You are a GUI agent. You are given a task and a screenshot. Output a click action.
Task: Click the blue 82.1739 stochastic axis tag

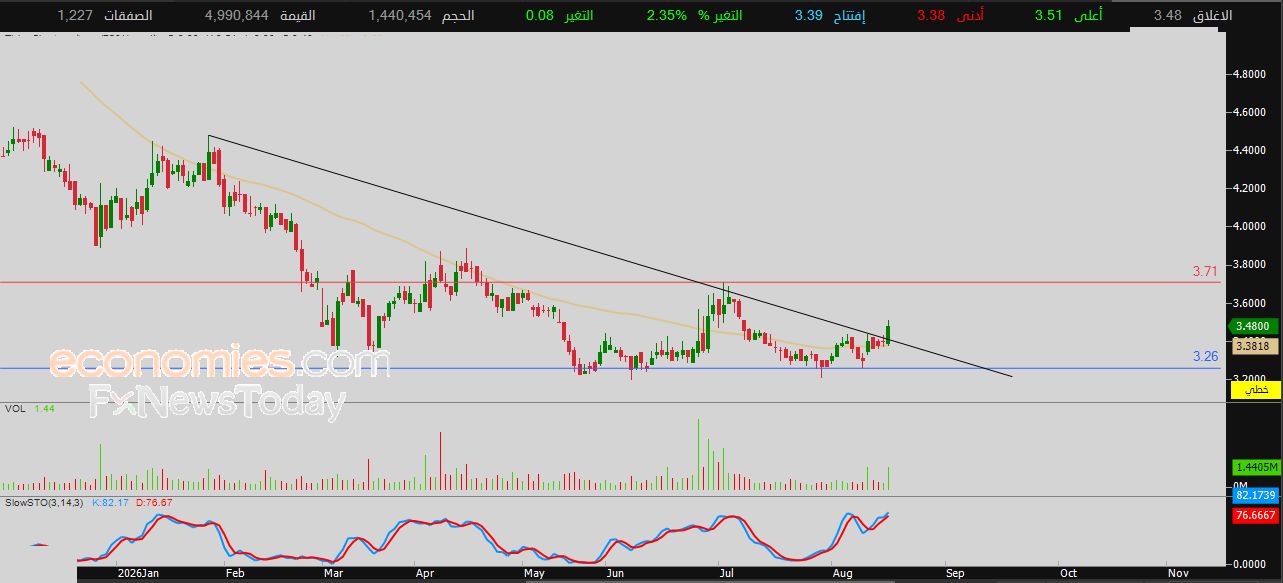pos(1255,496)
